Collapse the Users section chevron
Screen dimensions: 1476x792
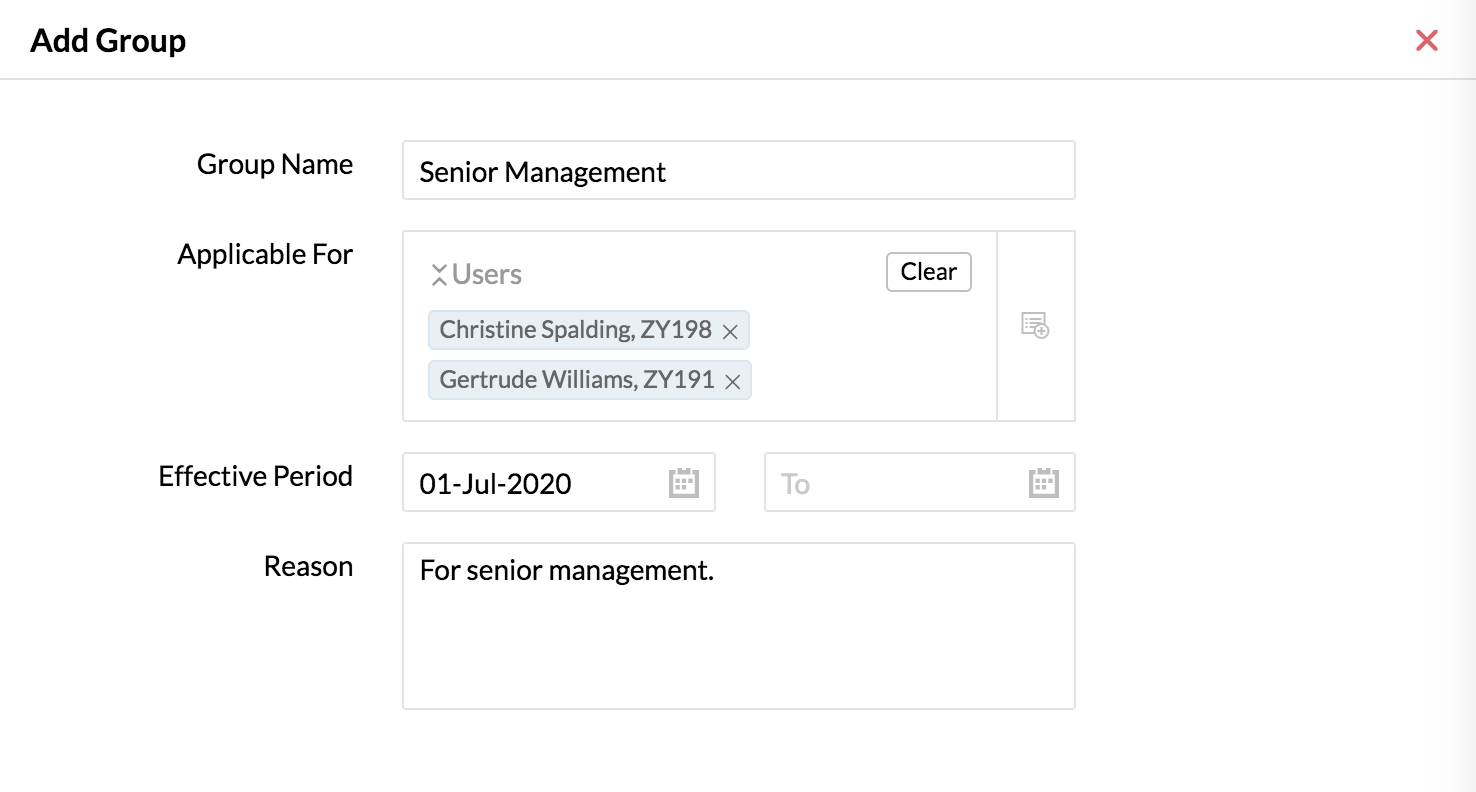click(438, 275)
